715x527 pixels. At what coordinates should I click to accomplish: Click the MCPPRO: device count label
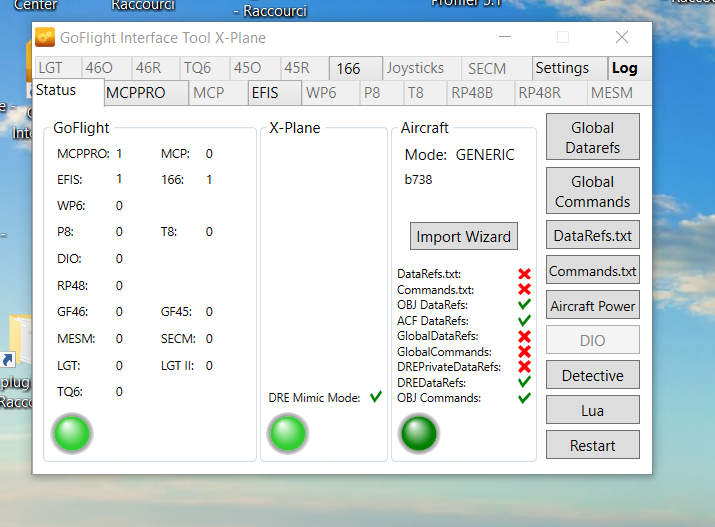pos(83,154)
